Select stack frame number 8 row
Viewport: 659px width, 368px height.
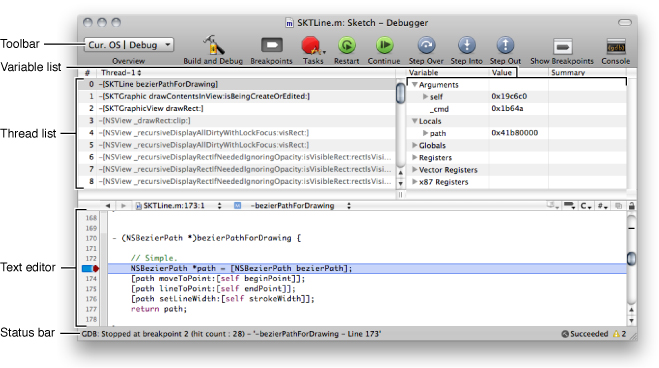click(236, 181)
